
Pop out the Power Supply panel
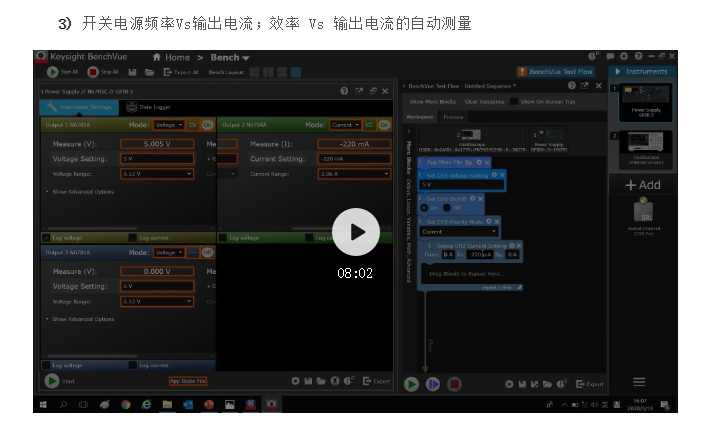[x=359, y=91]
